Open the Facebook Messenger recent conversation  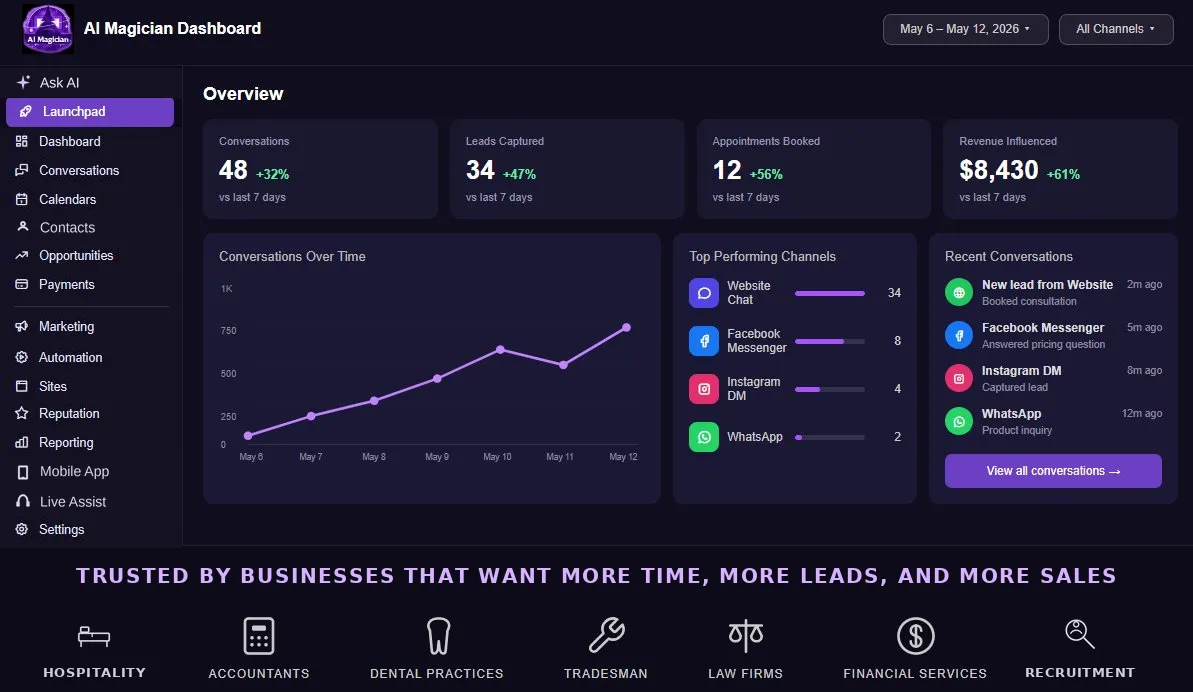coord(1053,335)
